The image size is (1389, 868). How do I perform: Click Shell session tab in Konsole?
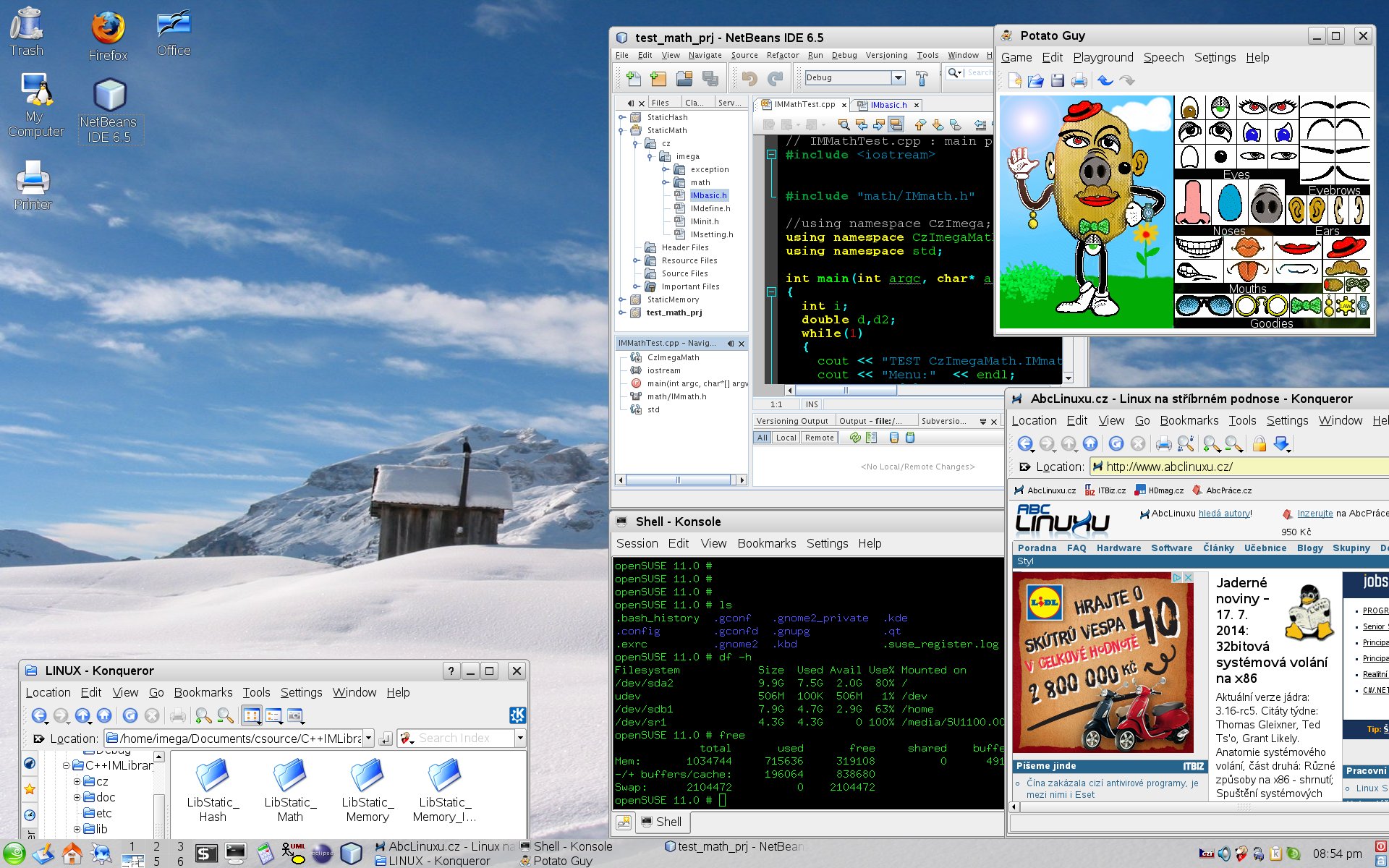pos(662,822)
